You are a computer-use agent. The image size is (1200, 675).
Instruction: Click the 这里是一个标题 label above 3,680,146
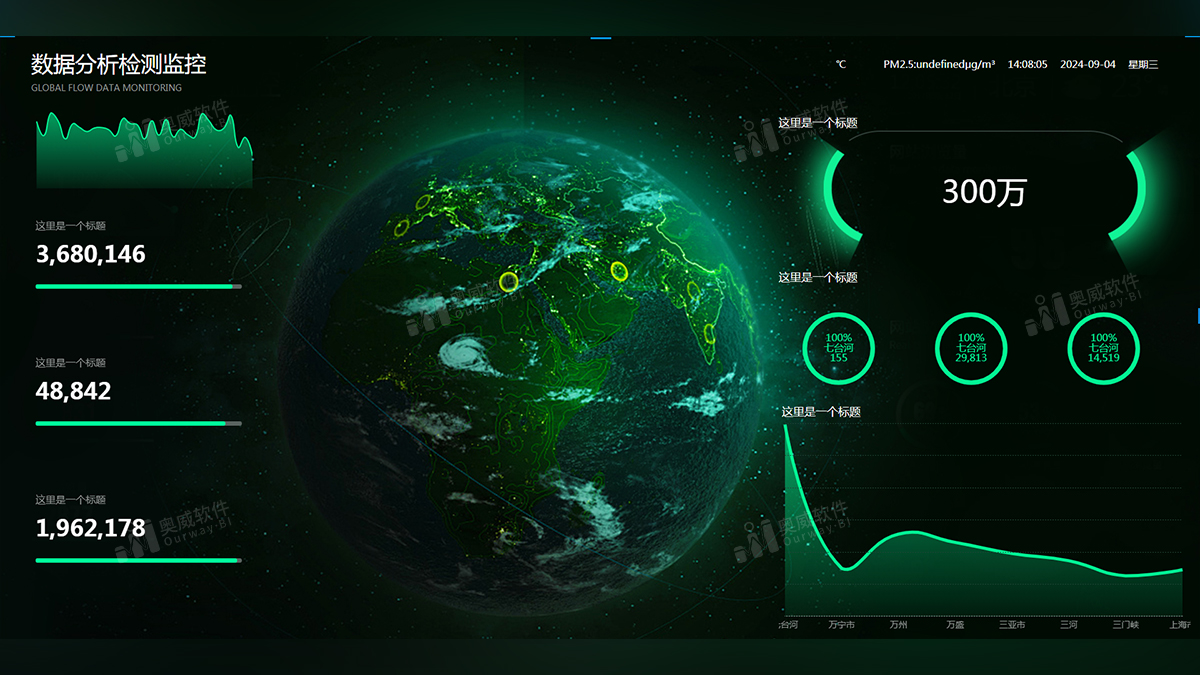coord(70,225)
